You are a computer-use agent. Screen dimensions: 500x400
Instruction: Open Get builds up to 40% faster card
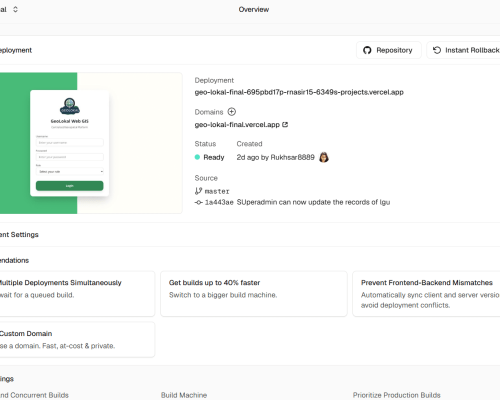(254, 294)
